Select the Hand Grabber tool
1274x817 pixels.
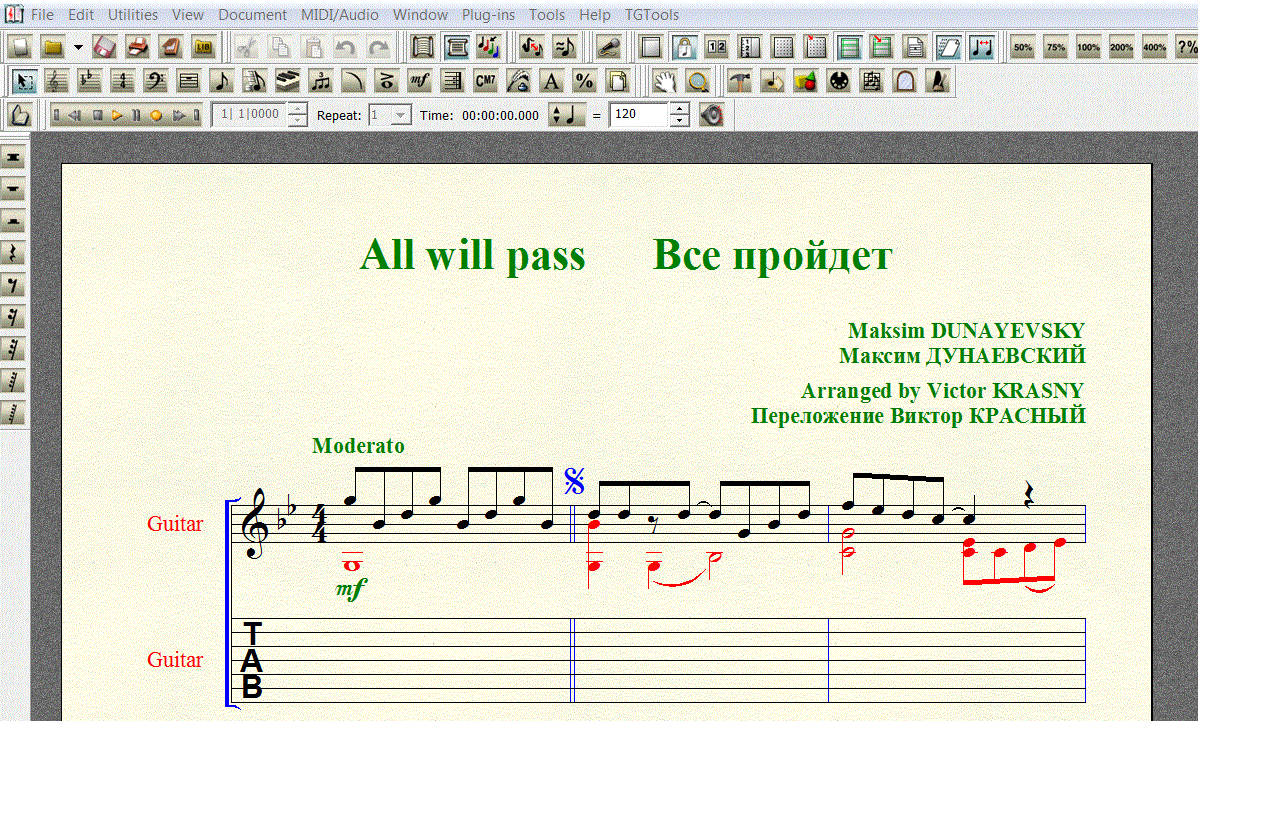664,81
